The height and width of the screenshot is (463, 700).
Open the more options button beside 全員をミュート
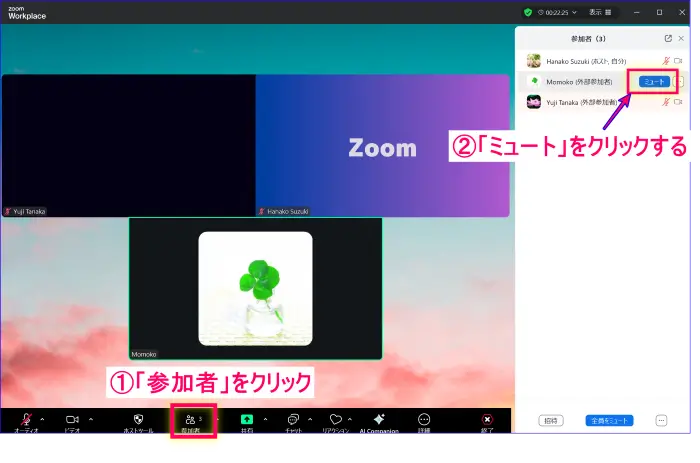660,421
